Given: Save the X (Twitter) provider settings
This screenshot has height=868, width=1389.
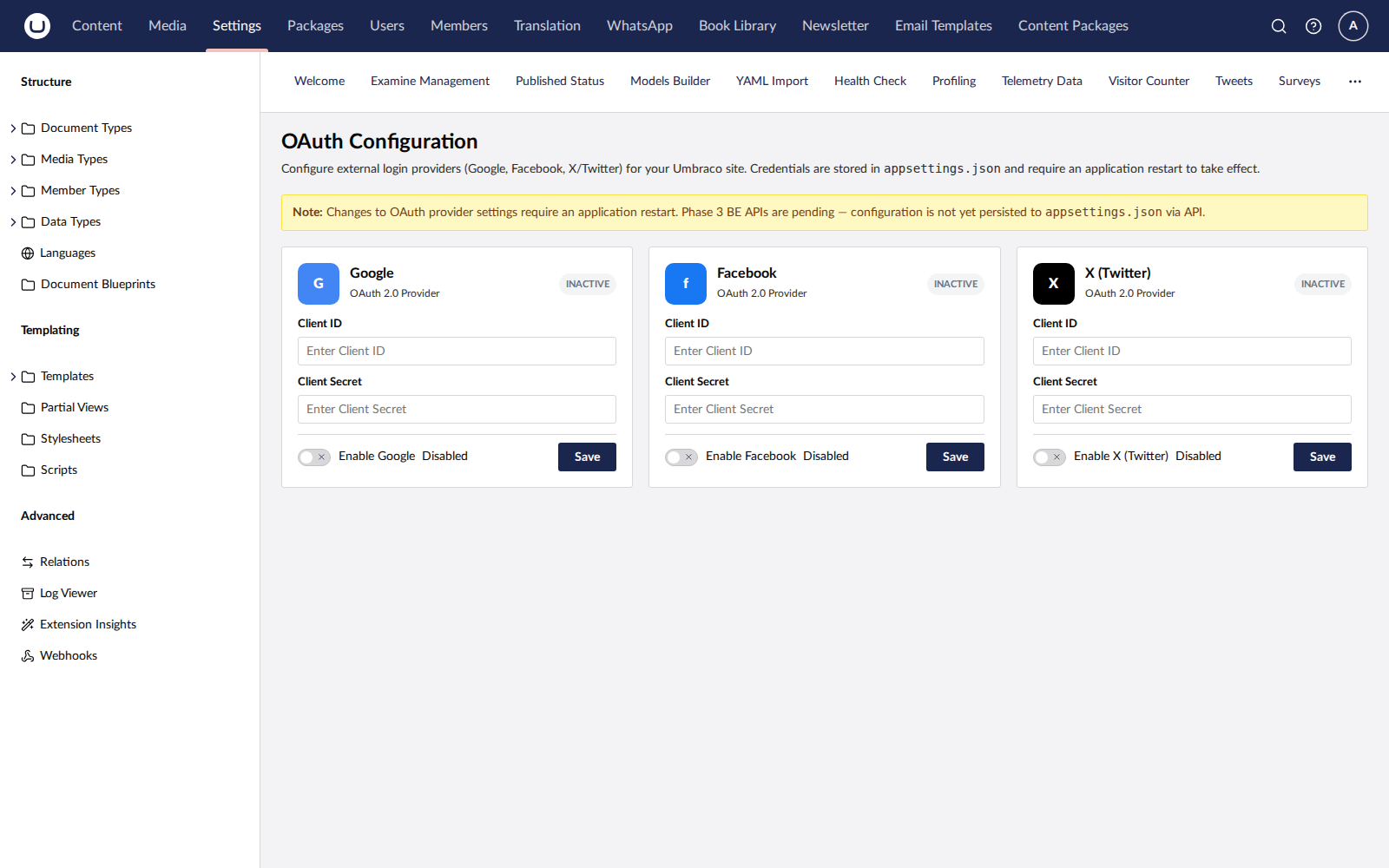Looking at the screenshot, I should [1322, 457].
